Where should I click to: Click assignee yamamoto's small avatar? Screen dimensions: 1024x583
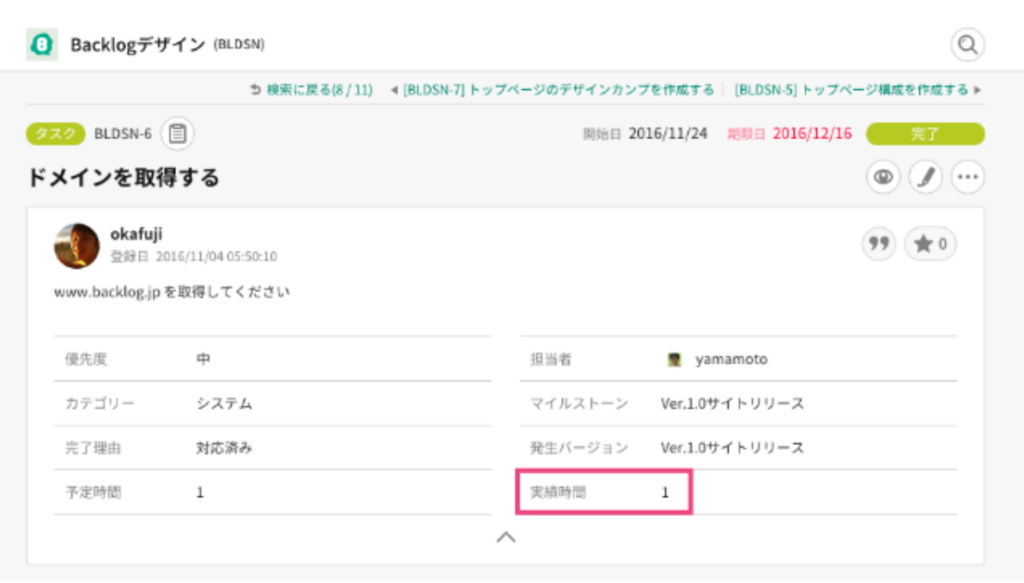(x=674, y=359)
